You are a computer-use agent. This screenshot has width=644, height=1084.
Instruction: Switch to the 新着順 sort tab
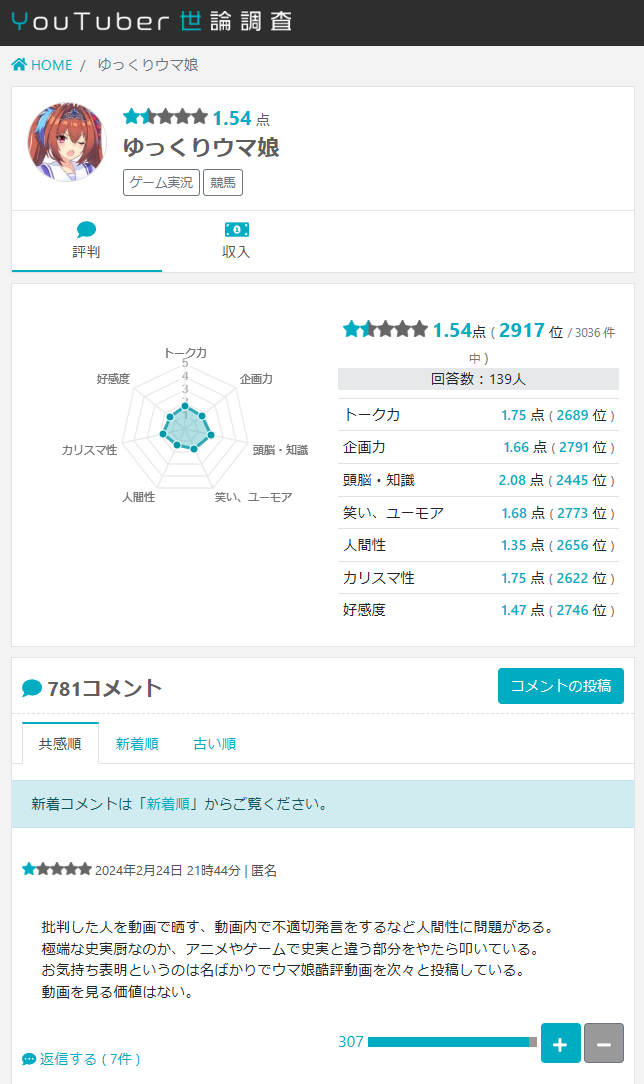pos(137,744)
